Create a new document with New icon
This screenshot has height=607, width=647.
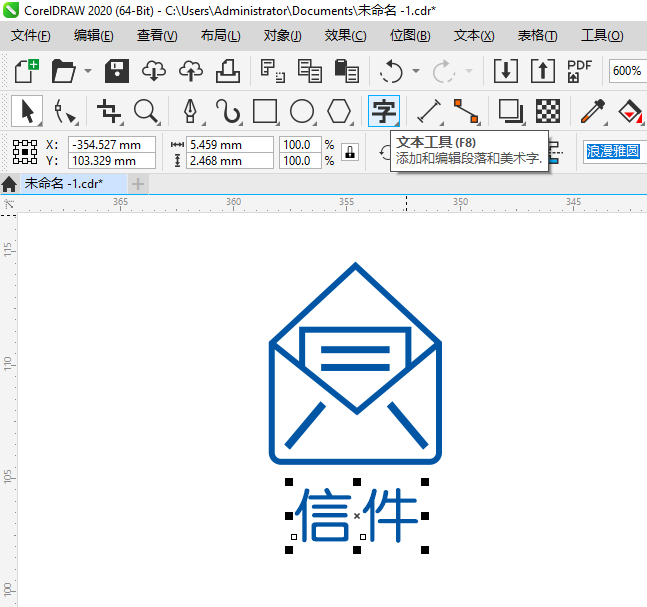click(x=26, y=71)
